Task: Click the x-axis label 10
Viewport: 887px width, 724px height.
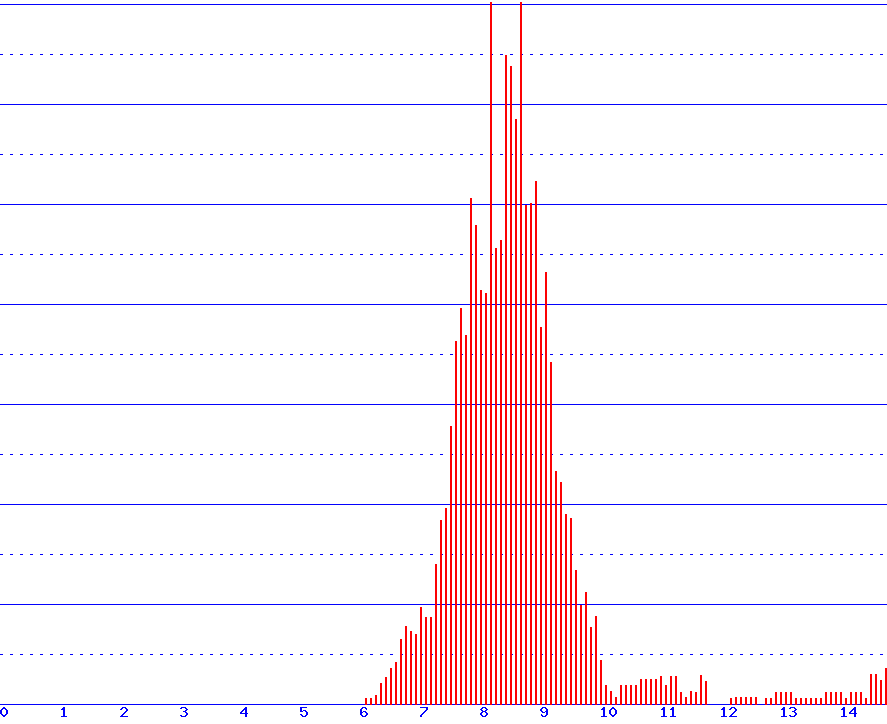Action: click(608, 712)
